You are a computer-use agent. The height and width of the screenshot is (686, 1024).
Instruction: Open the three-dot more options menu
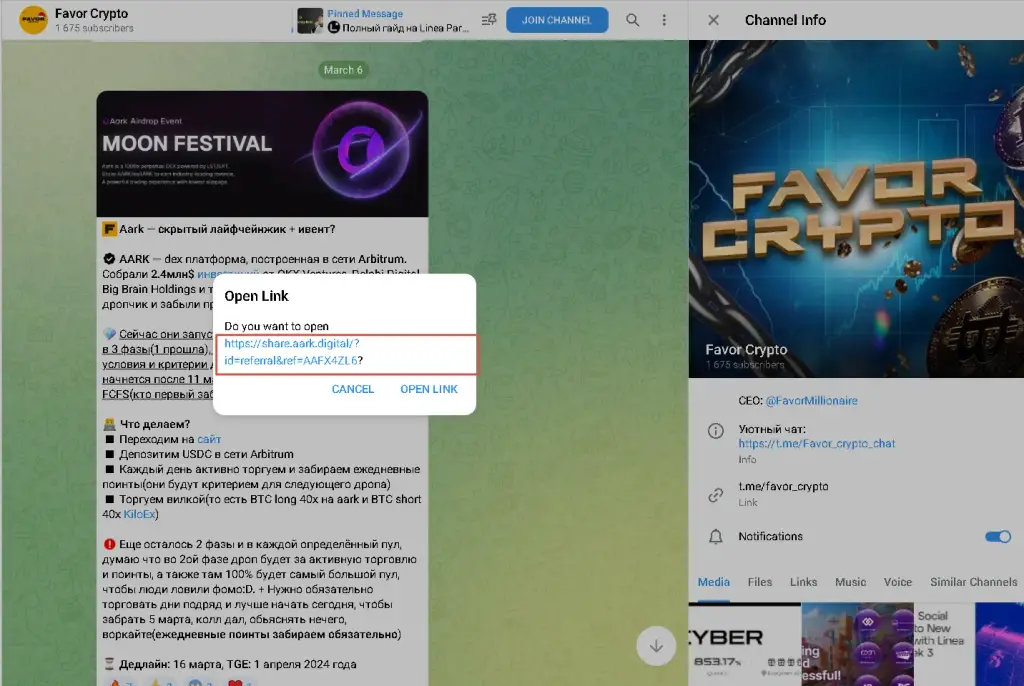click(x=664, y=20)
